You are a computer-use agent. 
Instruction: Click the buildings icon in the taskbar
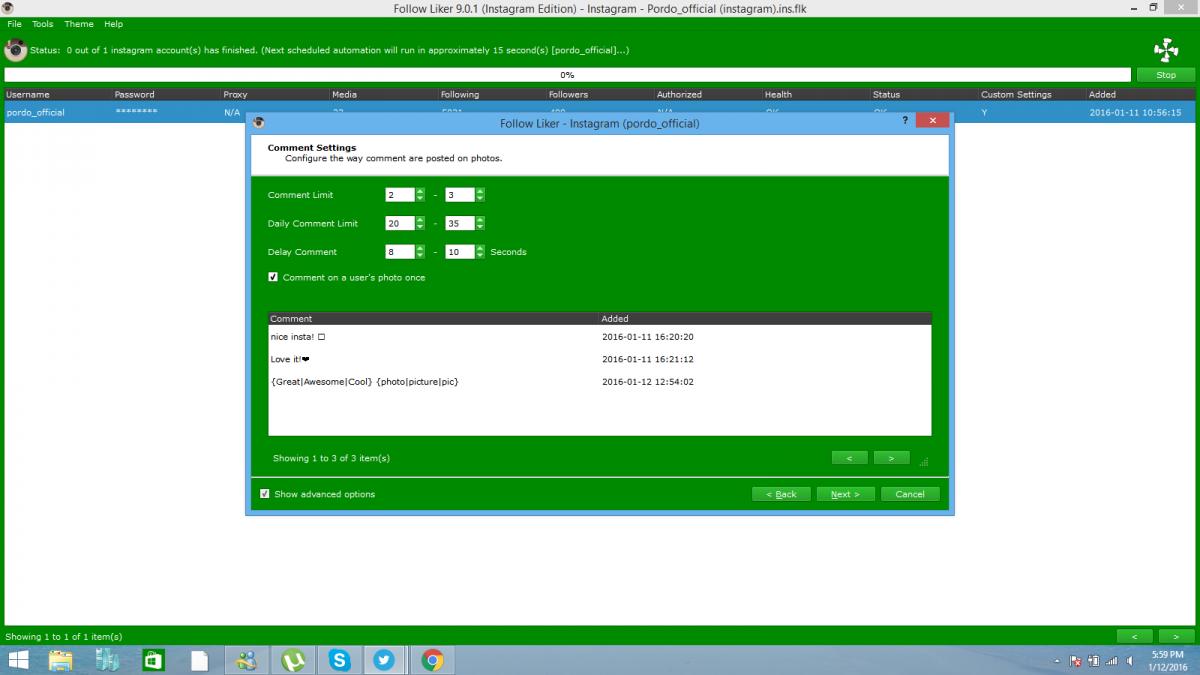click(107, 660)
